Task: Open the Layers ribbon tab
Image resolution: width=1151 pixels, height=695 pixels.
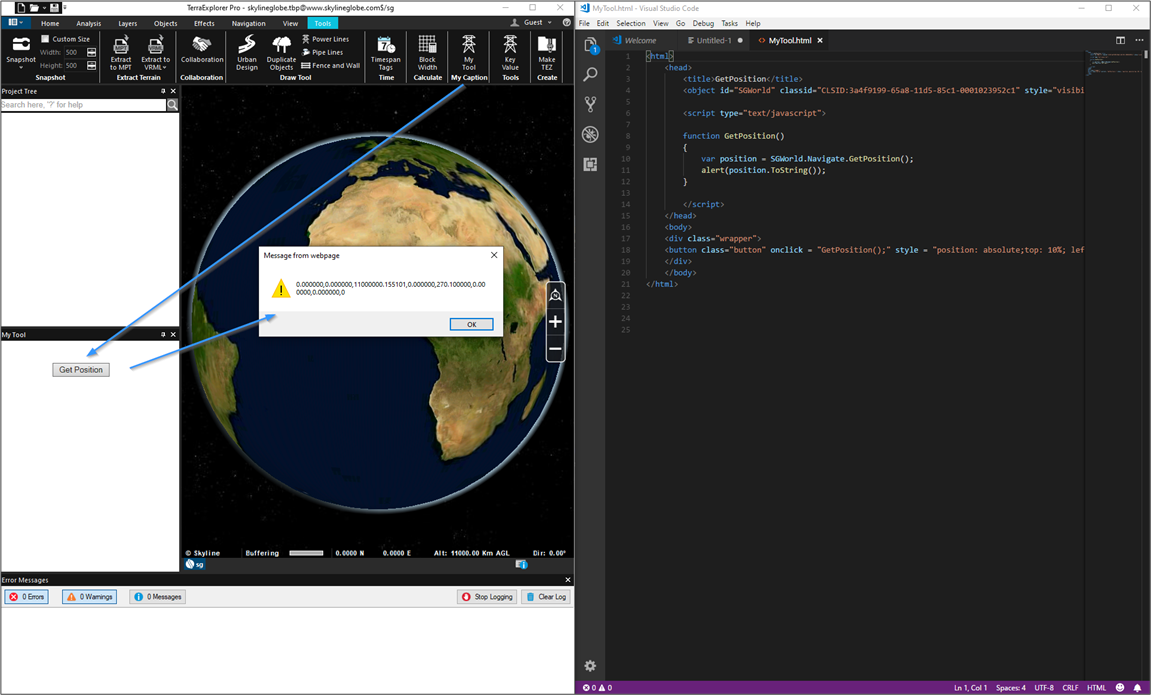Action: point(128,23)
